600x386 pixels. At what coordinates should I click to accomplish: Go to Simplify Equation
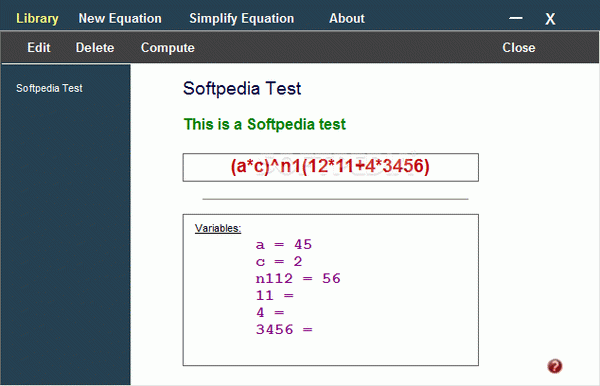[241, 18]
